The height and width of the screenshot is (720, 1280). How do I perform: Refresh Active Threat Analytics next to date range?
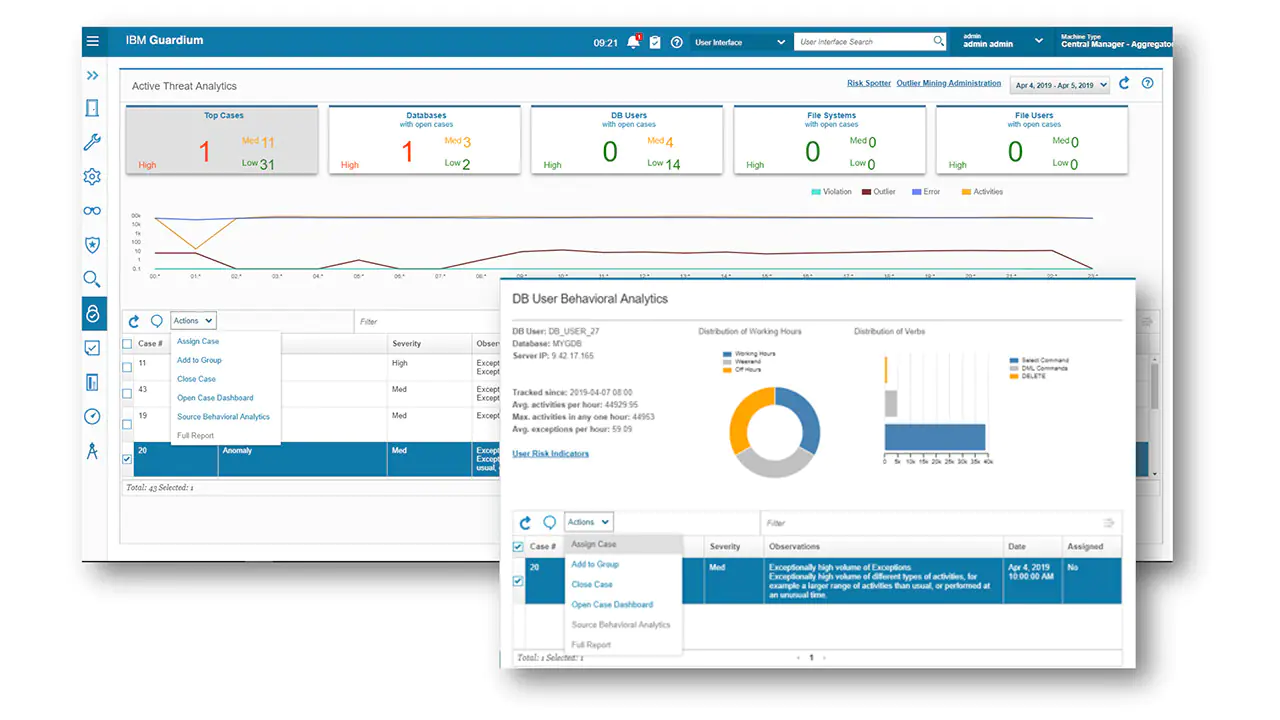[1124, 84]
